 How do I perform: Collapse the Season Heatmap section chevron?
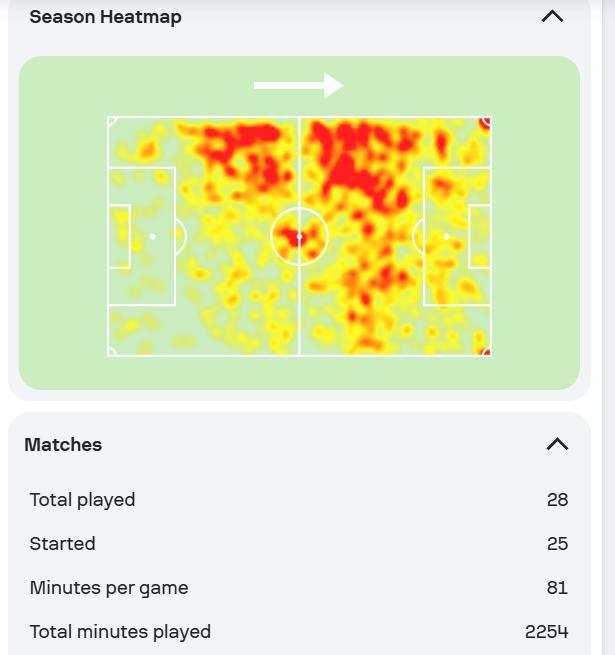[x=552, y=17]
